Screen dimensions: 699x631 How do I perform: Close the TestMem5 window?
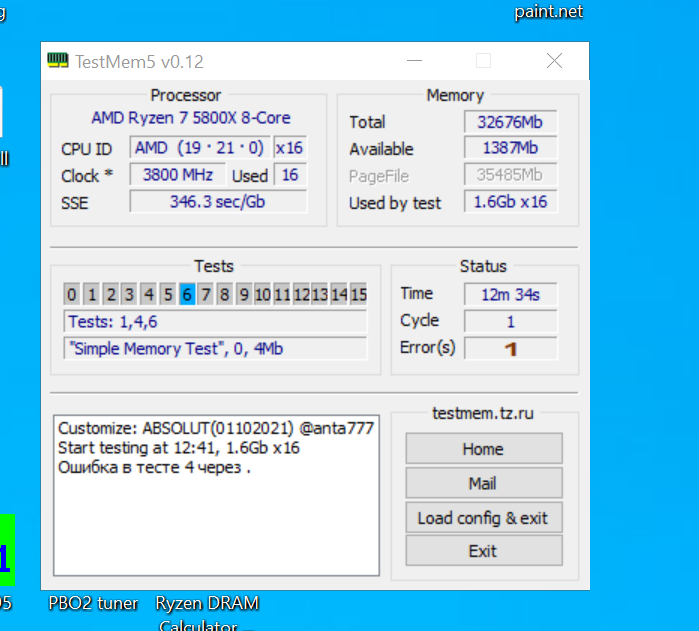coord(554,61)
